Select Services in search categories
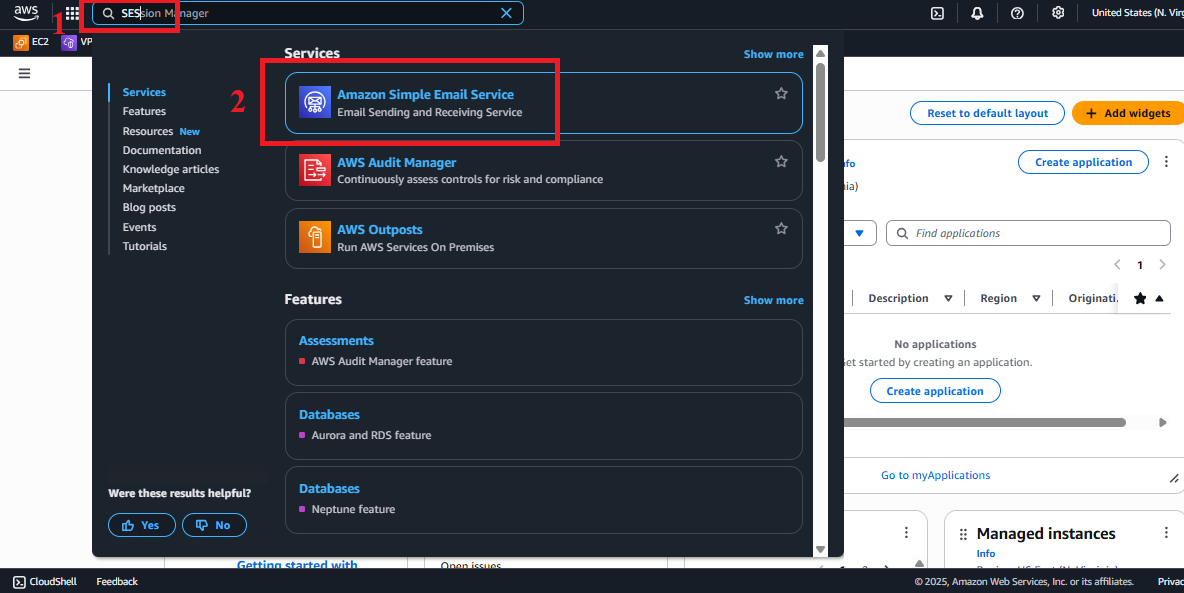Image resolution: width=1184 pixels, height=593 pixels. [x=144, y=92]
